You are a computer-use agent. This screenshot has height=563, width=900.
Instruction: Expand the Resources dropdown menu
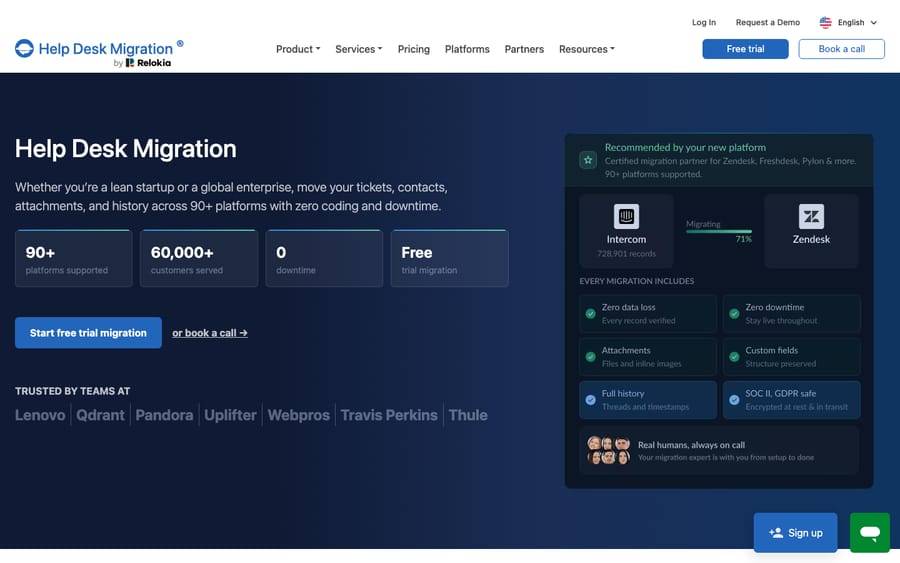click(587, 49)
